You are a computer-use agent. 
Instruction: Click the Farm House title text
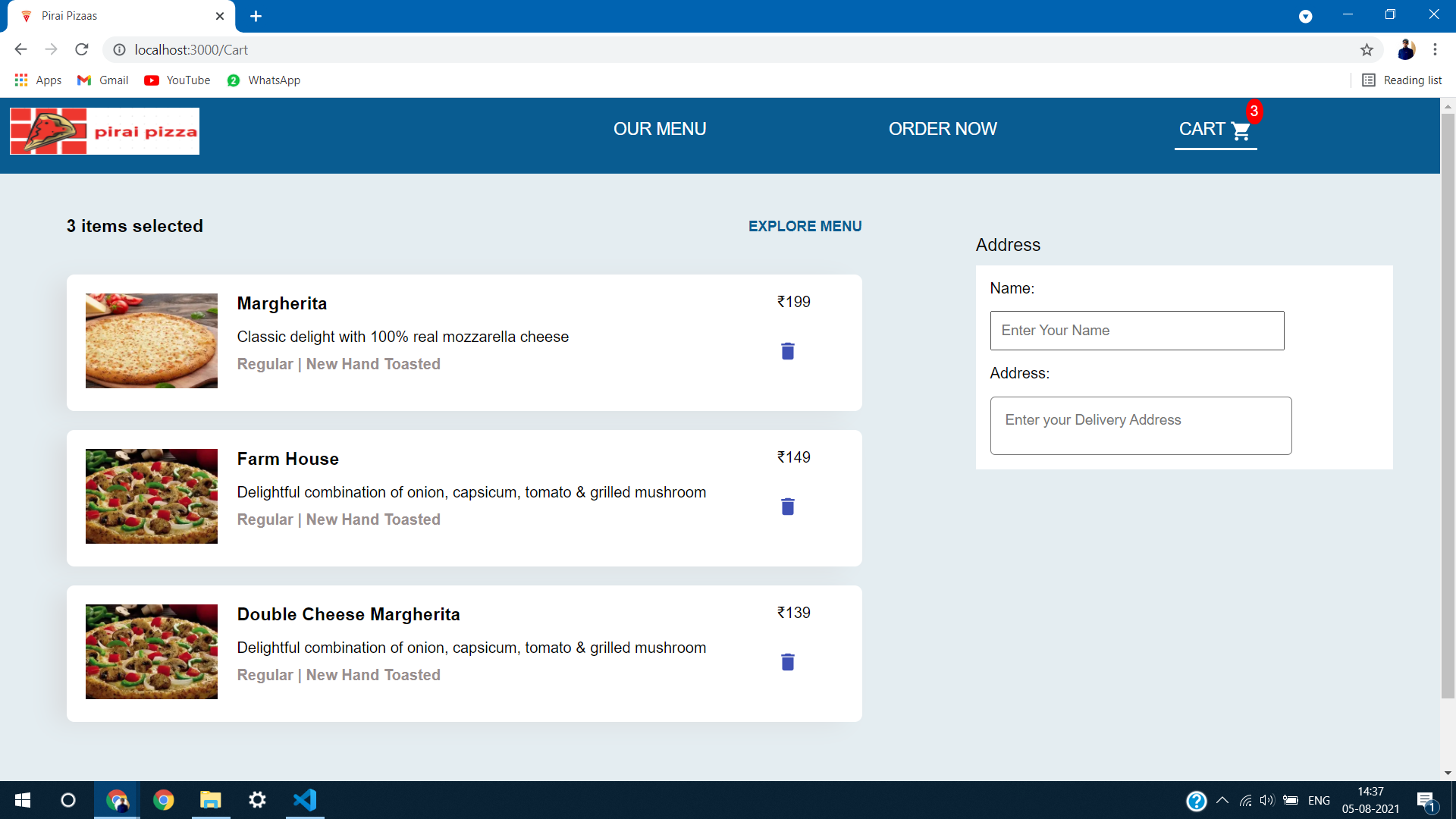(x=287, y=459)
